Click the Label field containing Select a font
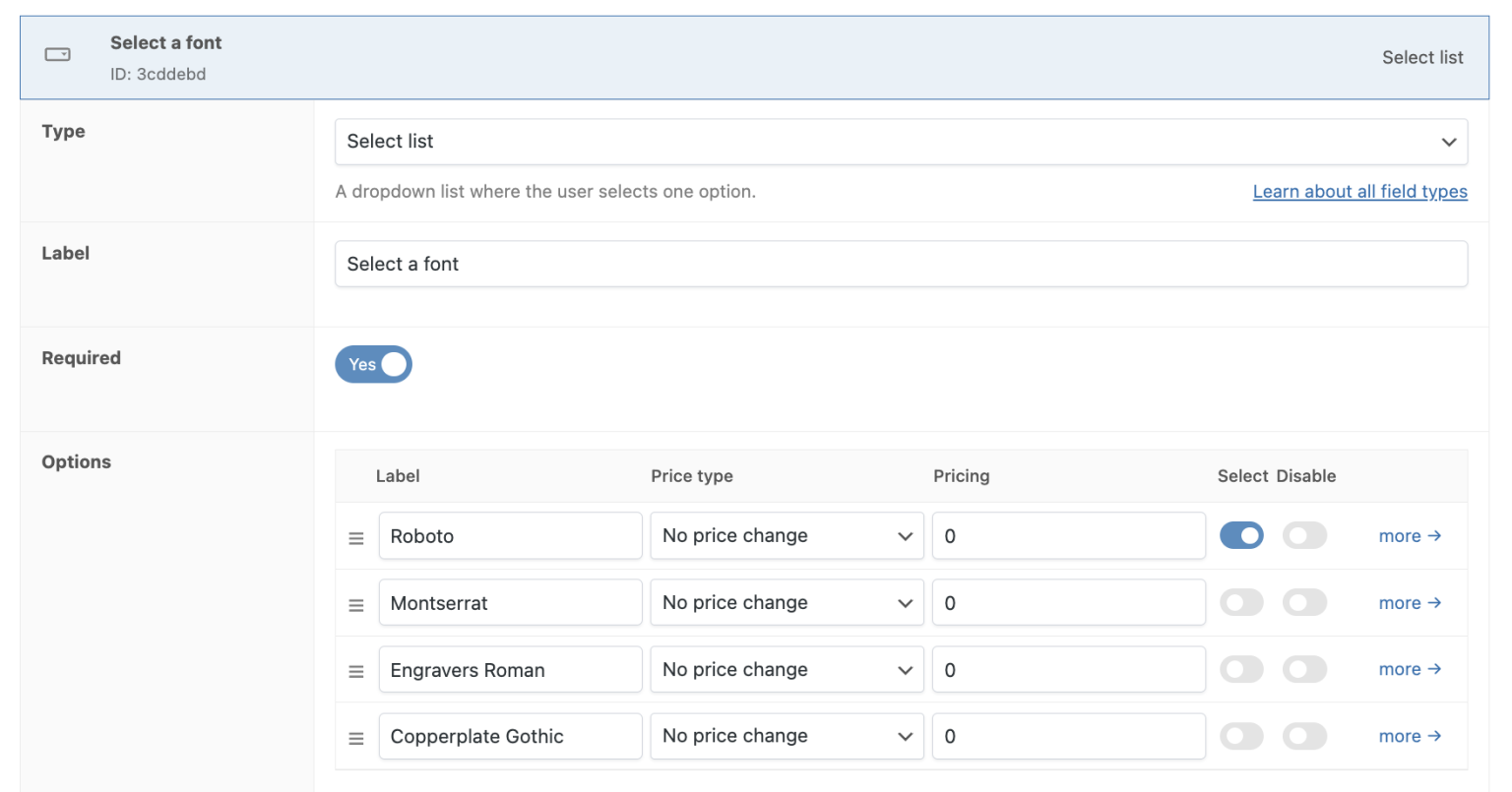 pyautogui.click(x=901, y=265)
